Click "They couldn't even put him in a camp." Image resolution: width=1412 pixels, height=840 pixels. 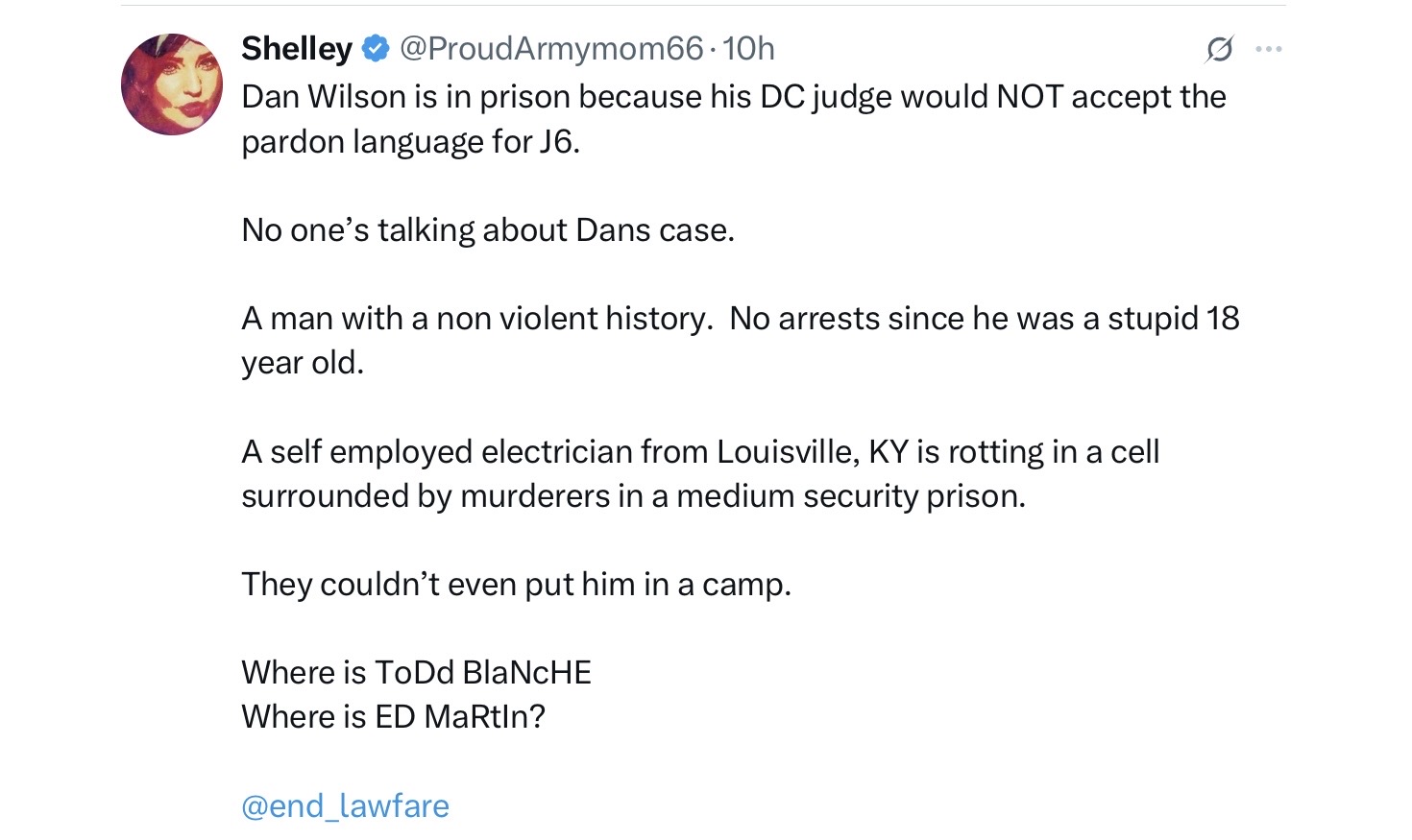(x=516, y=585)
